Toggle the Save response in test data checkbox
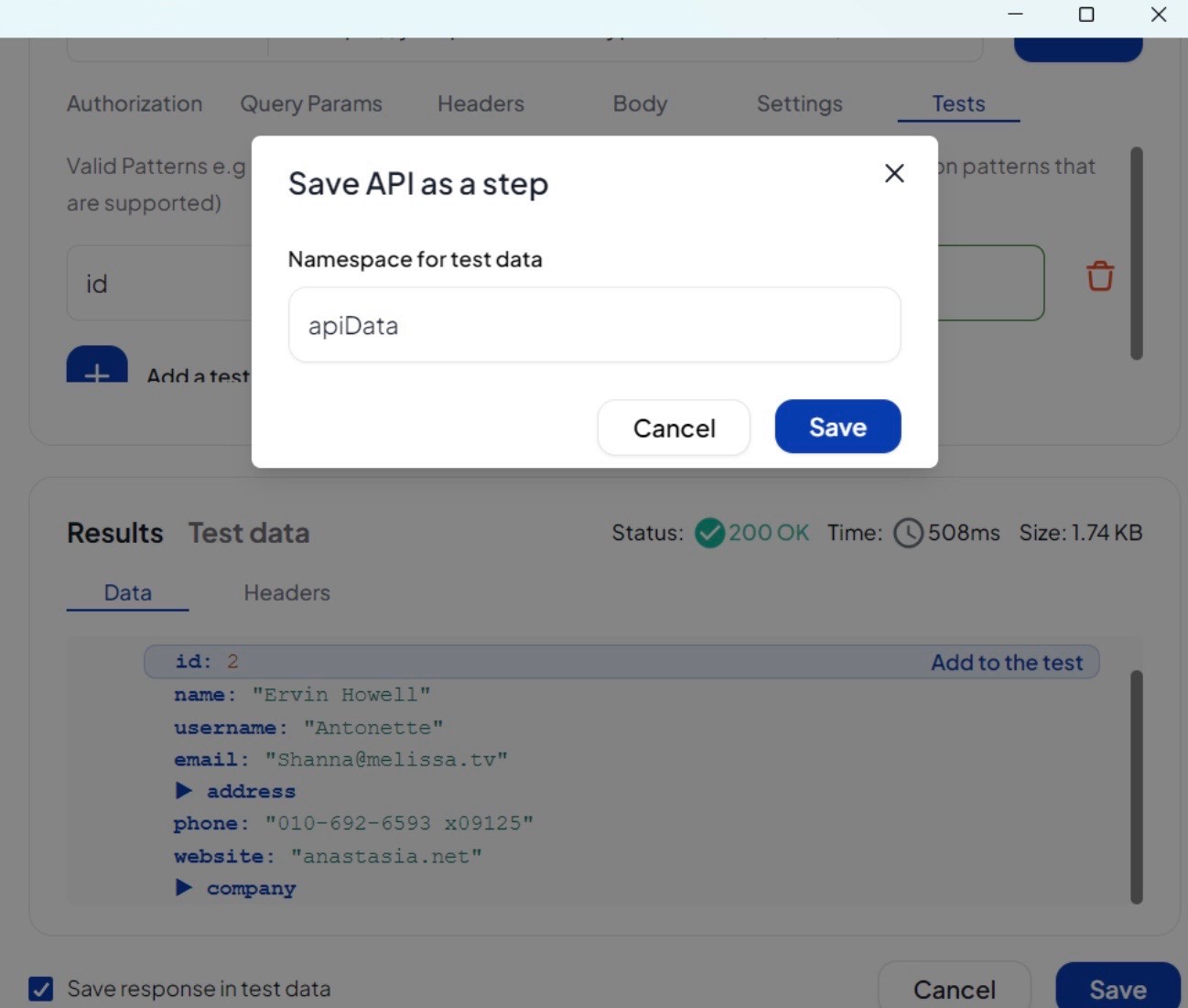 40,989
